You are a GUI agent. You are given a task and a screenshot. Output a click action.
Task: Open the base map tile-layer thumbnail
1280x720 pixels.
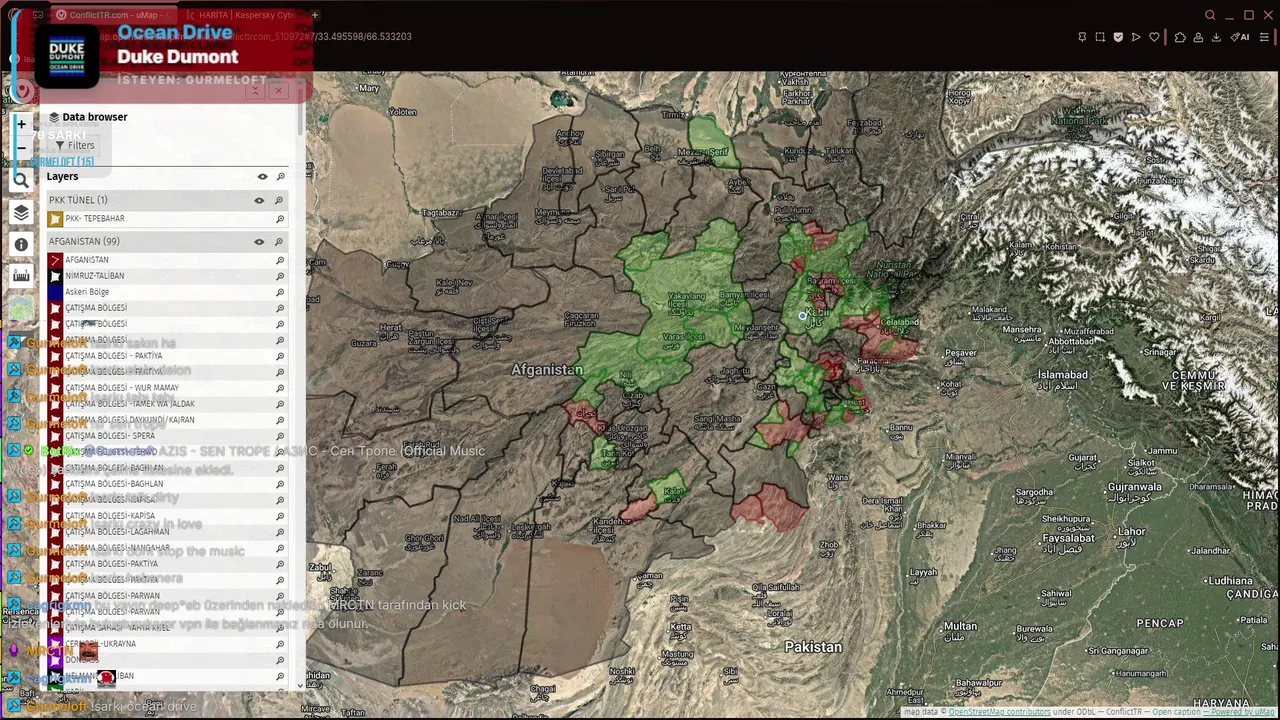coord(21,309)
